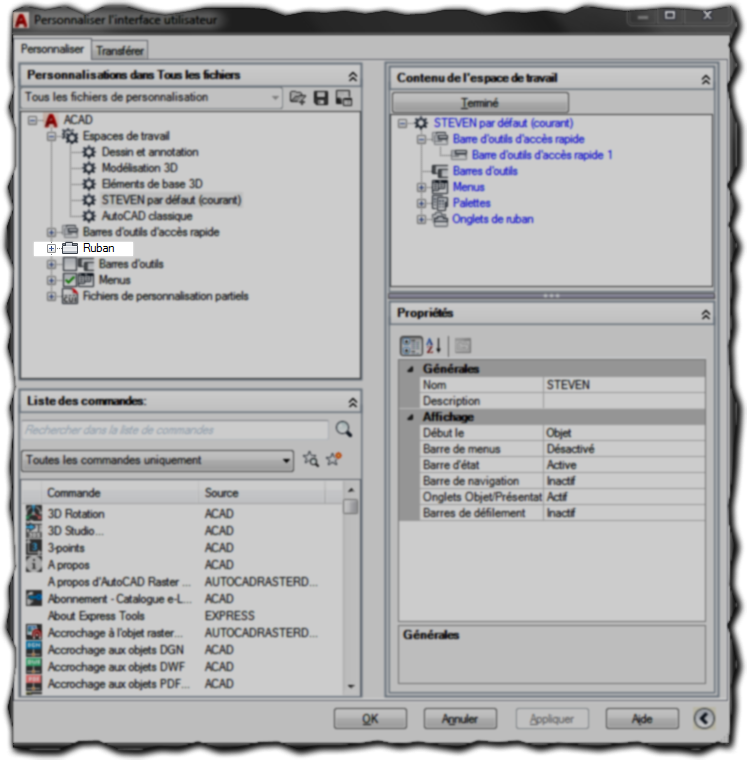The height and width of the screenshot is (760, 747).
Task: Click the Accrochage aux objets PDF icon
Action: point(34,683)
